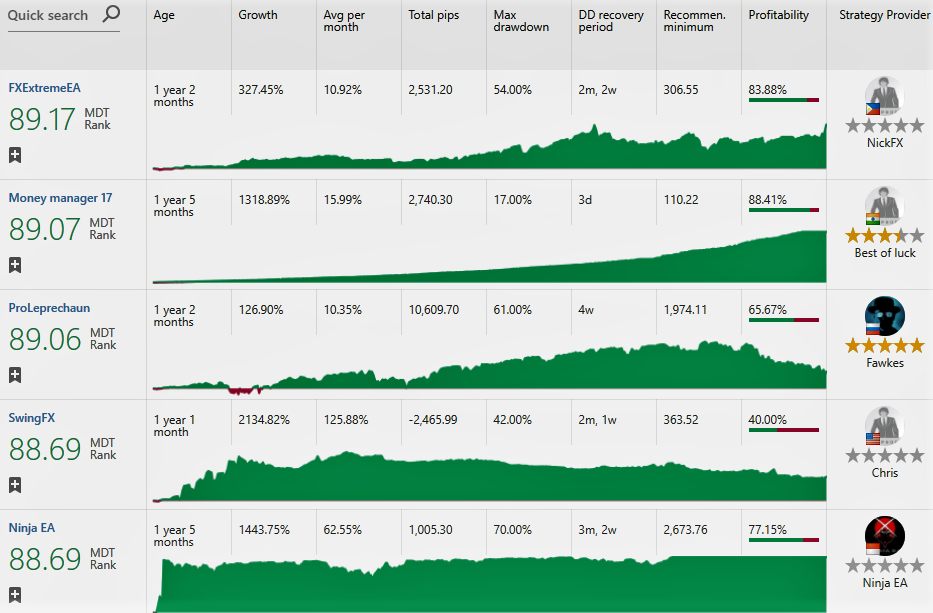Open the FXExtremeEA strategy link
933x613 pixels.
pyautogui.click(x=45, y=87)
